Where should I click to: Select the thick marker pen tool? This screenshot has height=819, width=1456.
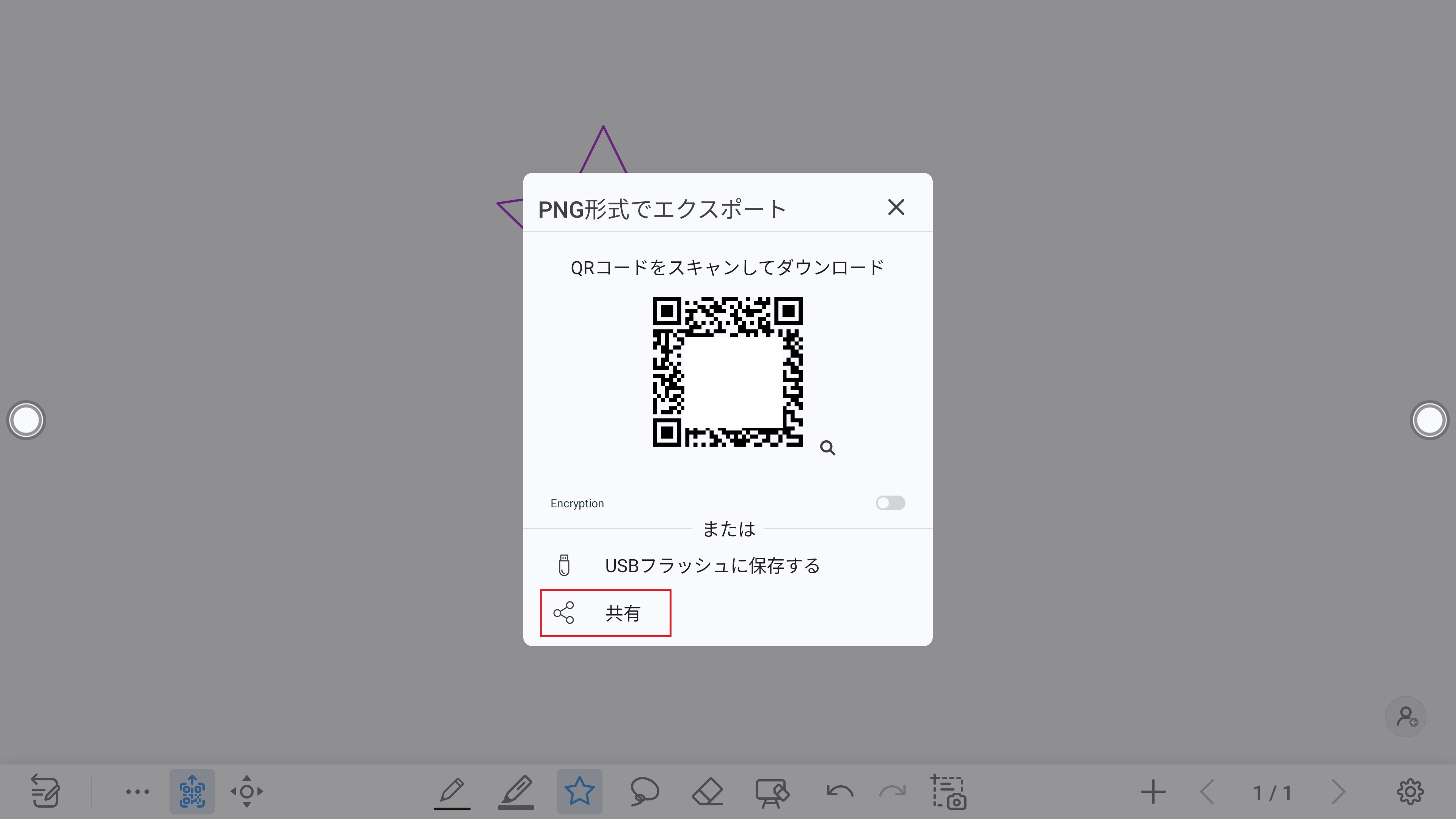coord(516,792)
